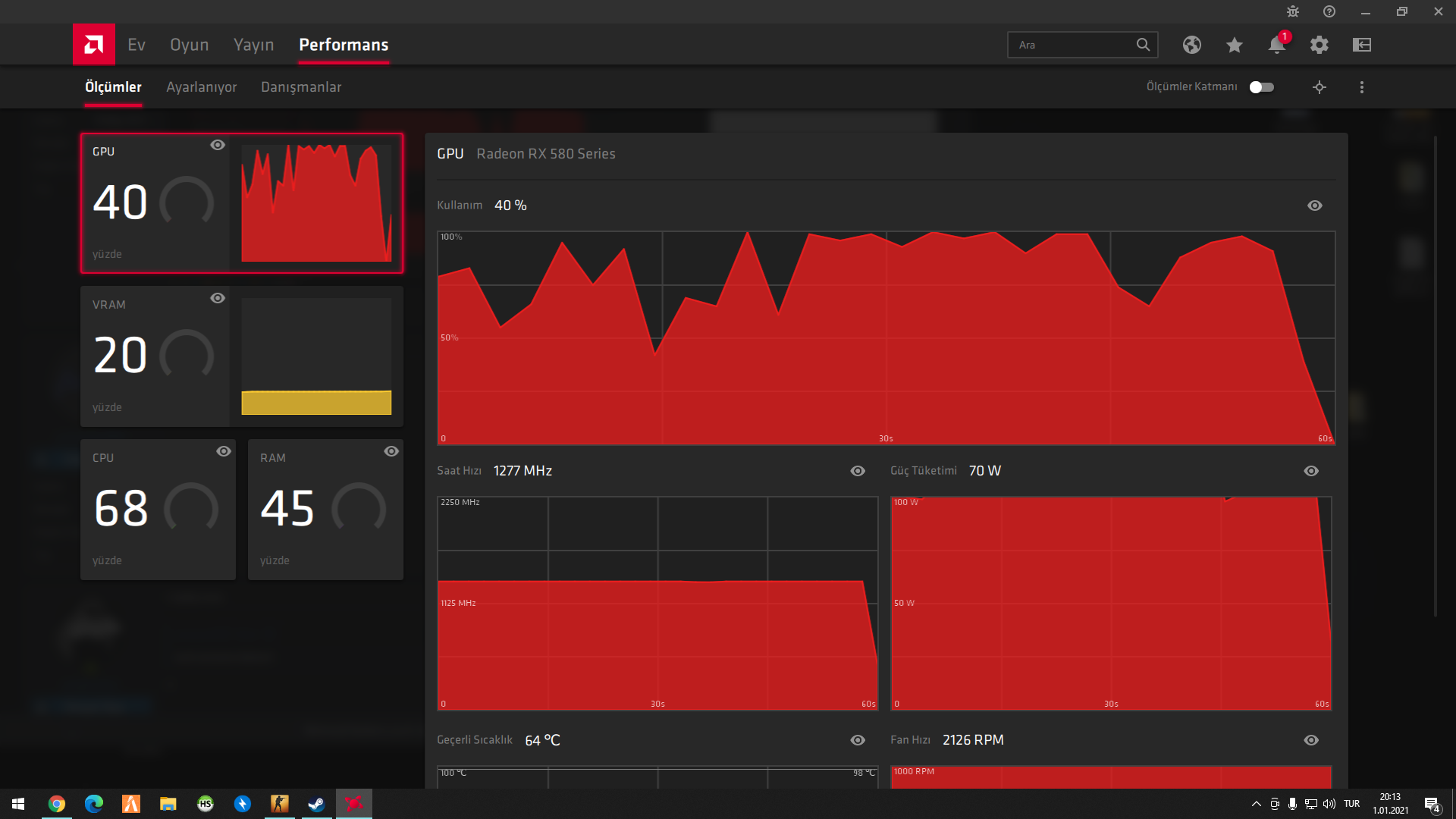Viewport: 1456px width, 819px height.
Task: Open the Danışmanlar sub-tab
Action: tap(301, 87)
